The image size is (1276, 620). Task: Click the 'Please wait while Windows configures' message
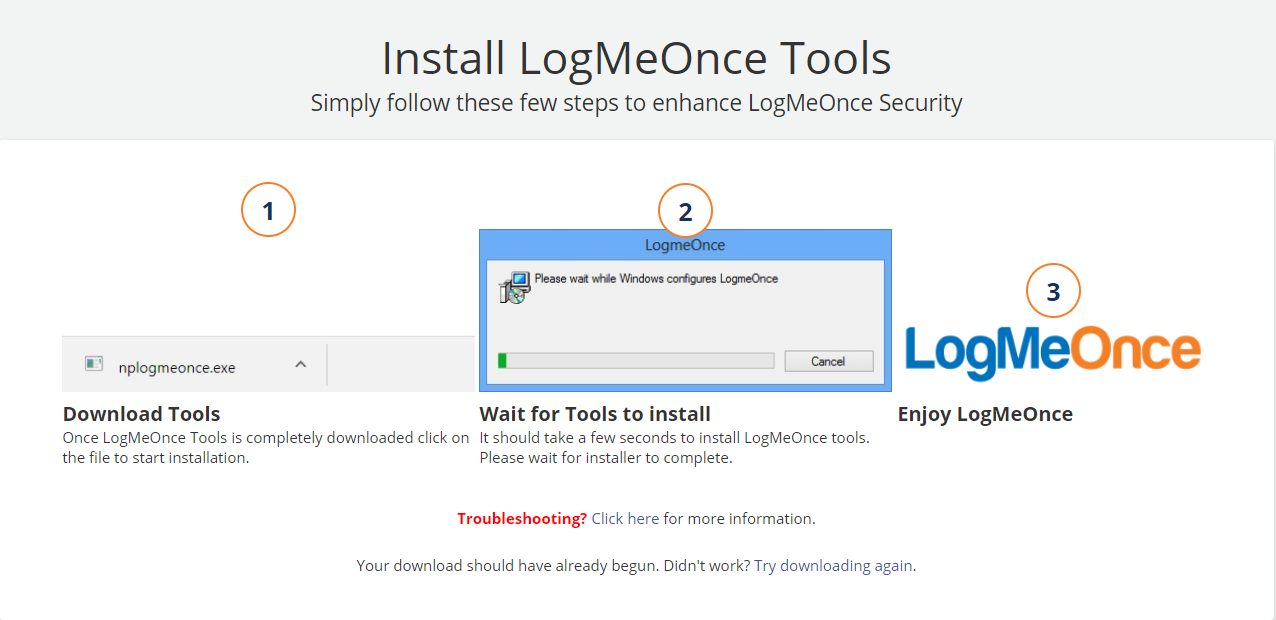656,279
